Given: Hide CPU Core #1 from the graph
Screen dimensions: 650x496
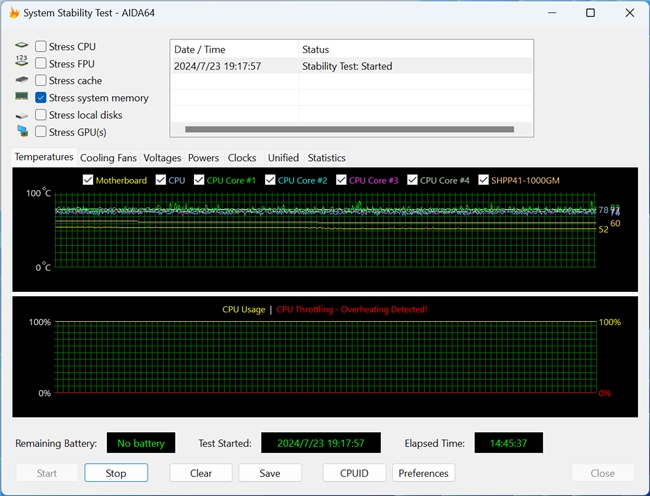Looking at the screenshot, I should pos(199,180).
